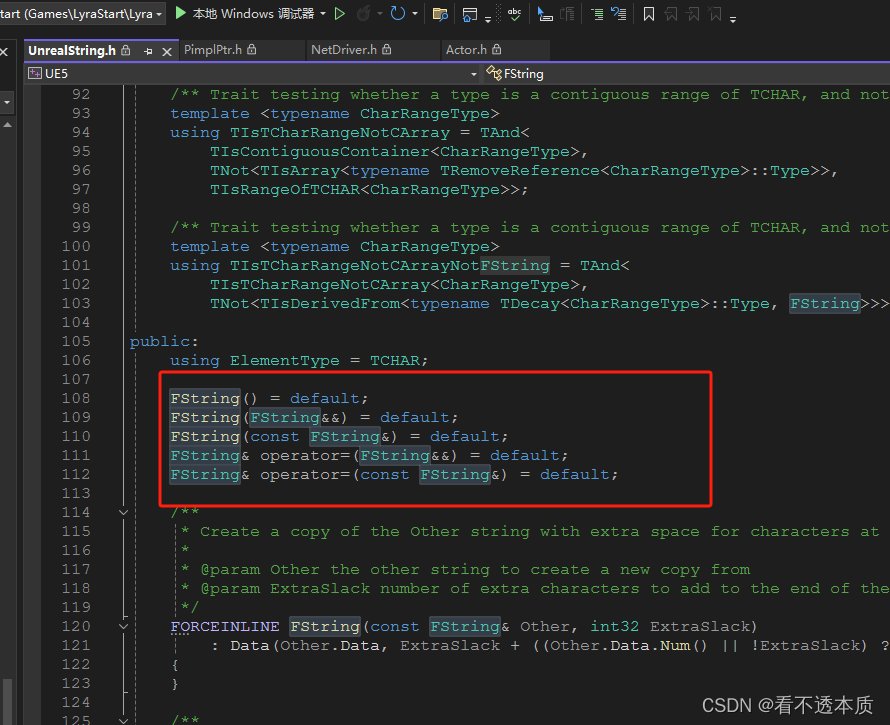Click '@param ExtraSlack' comment on line 118

(285, 588)
